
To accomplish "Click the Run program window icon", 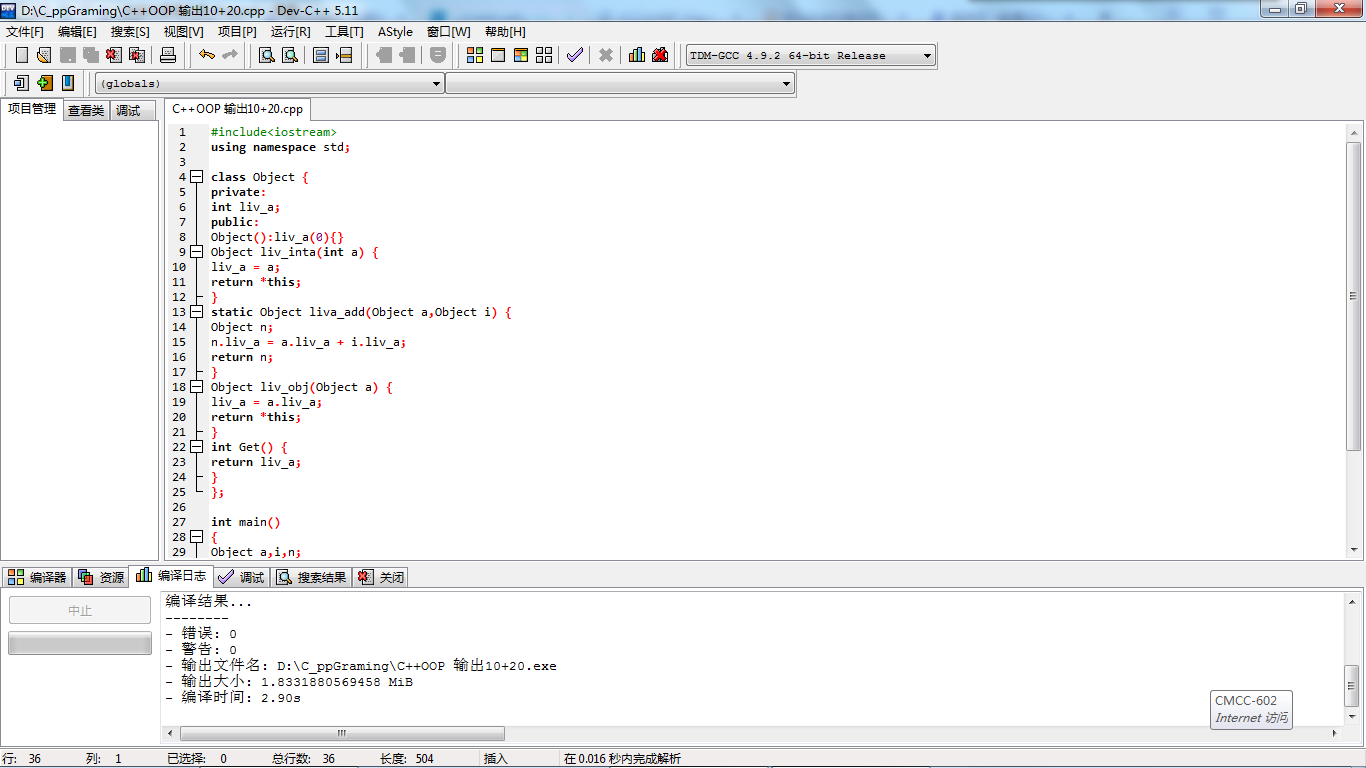I will click(498, 55).
